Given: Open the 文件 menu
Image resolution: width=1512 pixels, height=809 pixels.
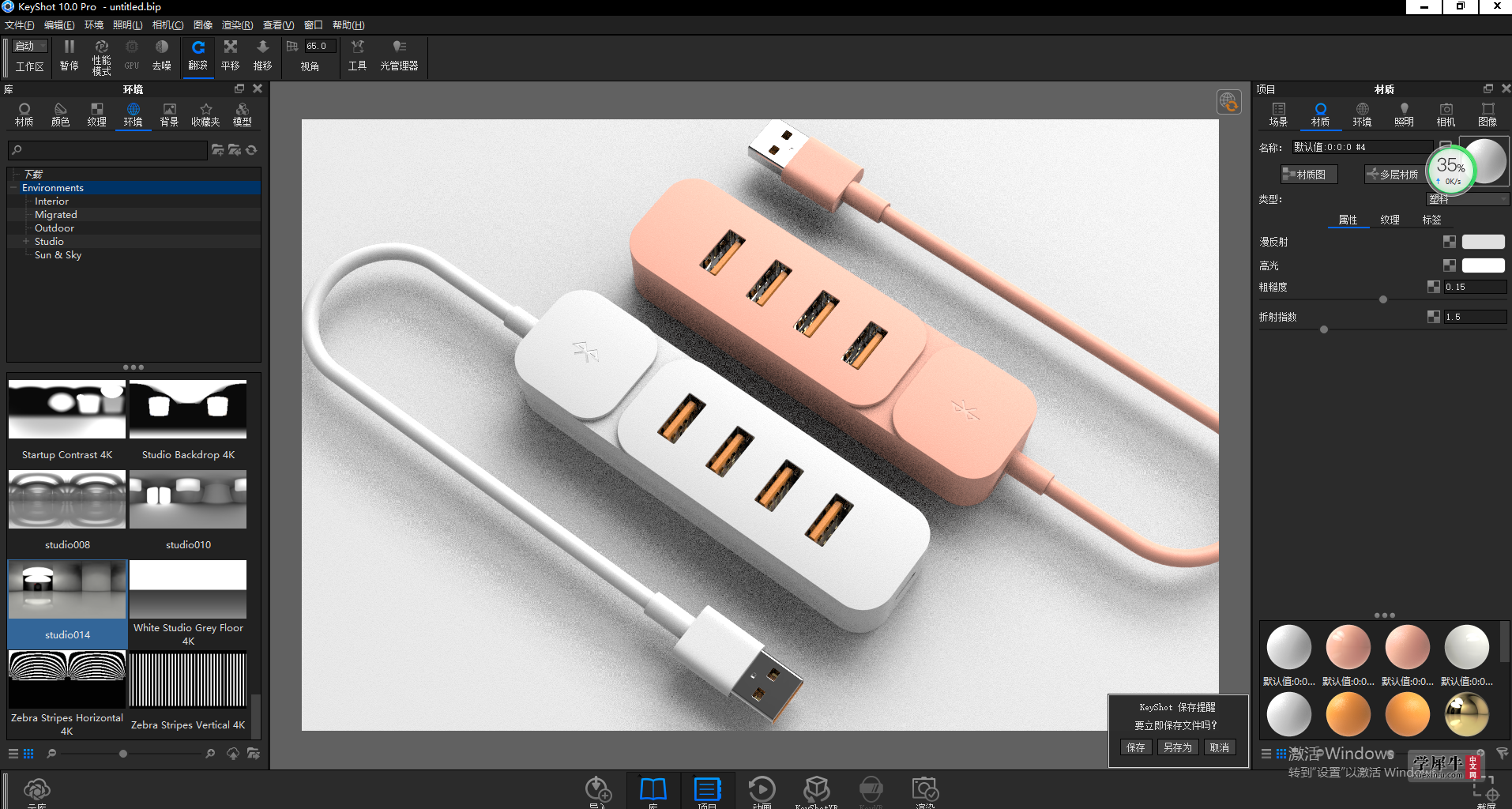Looking at the screenshot, I should 19,25.
